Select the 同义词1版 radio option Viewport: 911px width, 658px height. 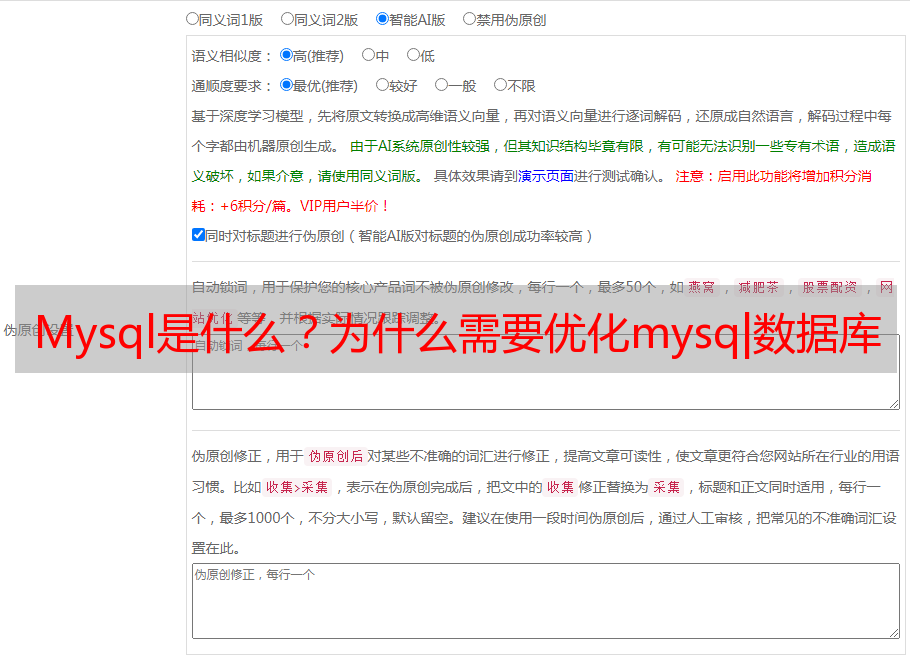[x=192, y=19]
